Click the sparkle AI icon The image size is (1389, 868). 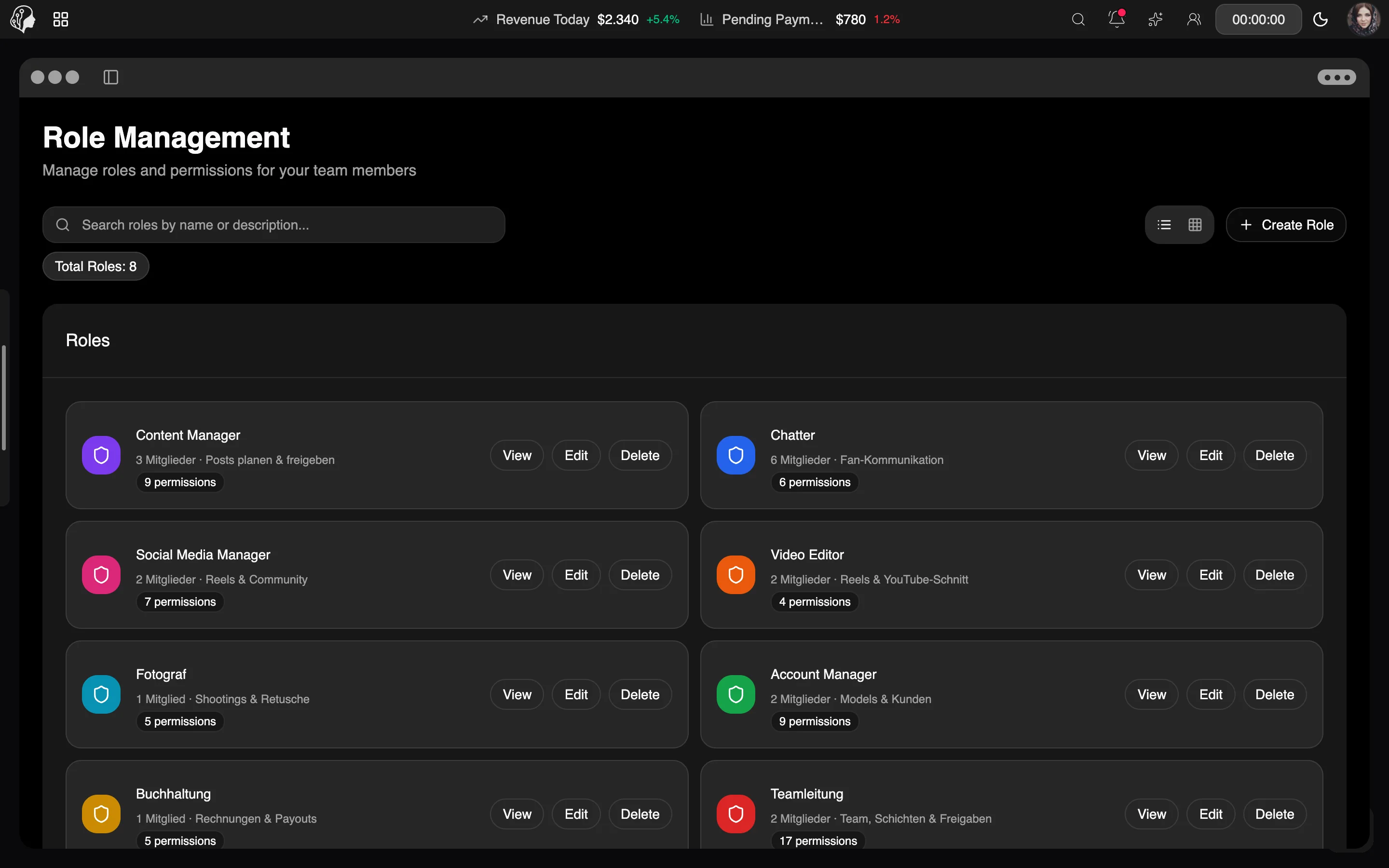[x=1156, y=19]
